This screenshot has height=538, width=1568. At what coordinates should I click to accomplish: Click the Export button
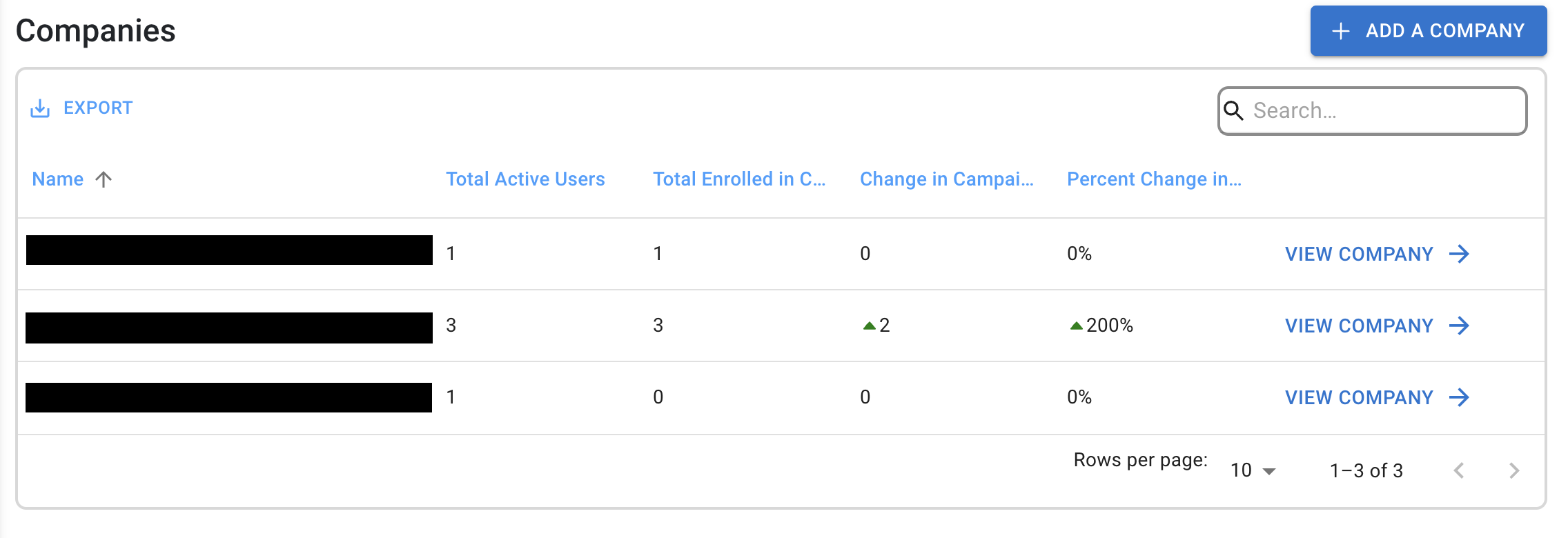(x=81, y=108)
